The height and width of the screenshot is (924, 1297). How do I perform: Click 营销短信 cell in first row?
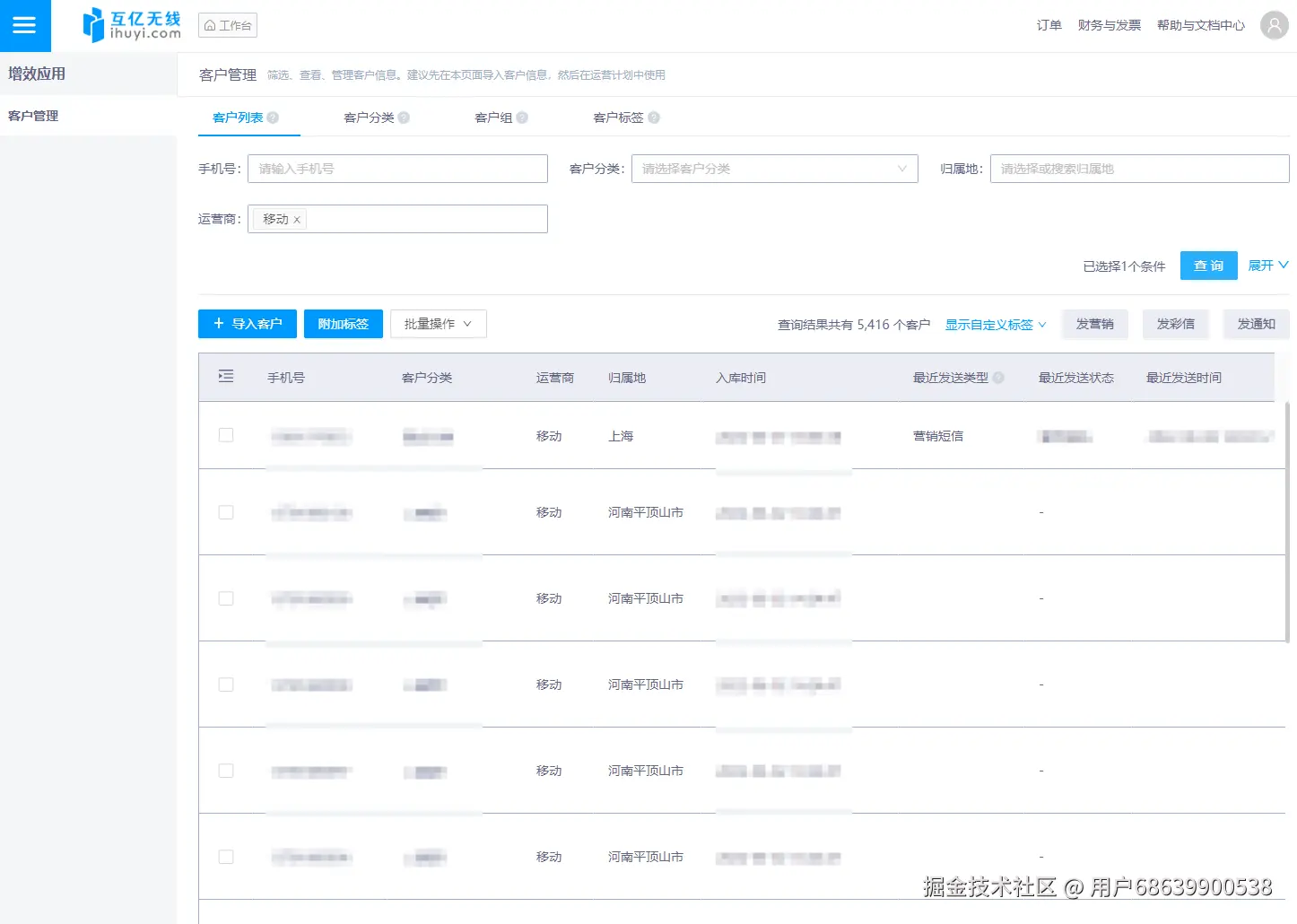point(938,436)
